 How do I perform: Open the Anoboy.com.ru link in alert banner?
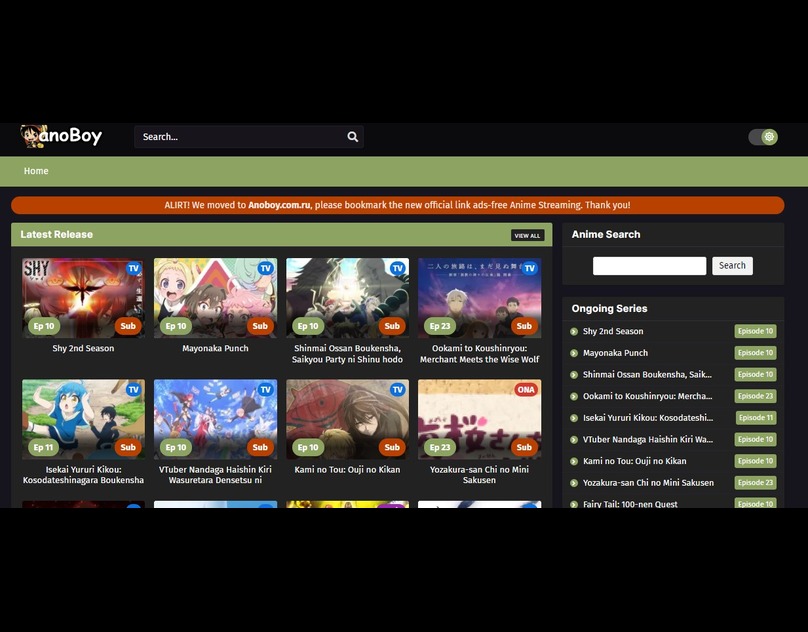click(279, 205)
